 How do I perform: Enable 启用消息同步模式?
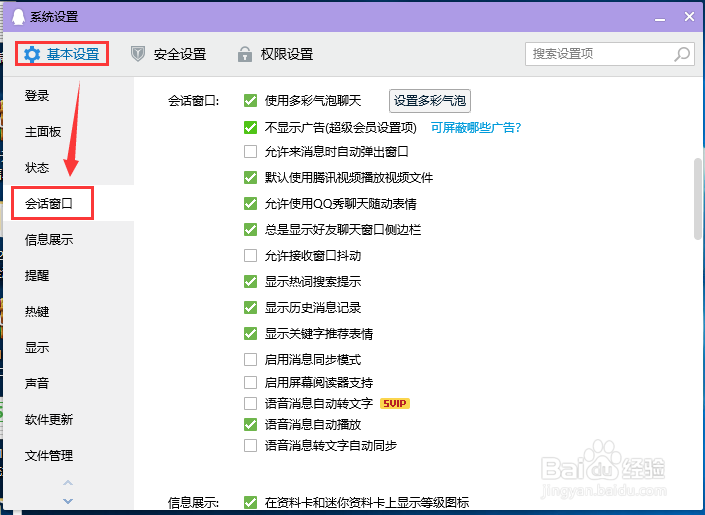[x=250, y=359]
